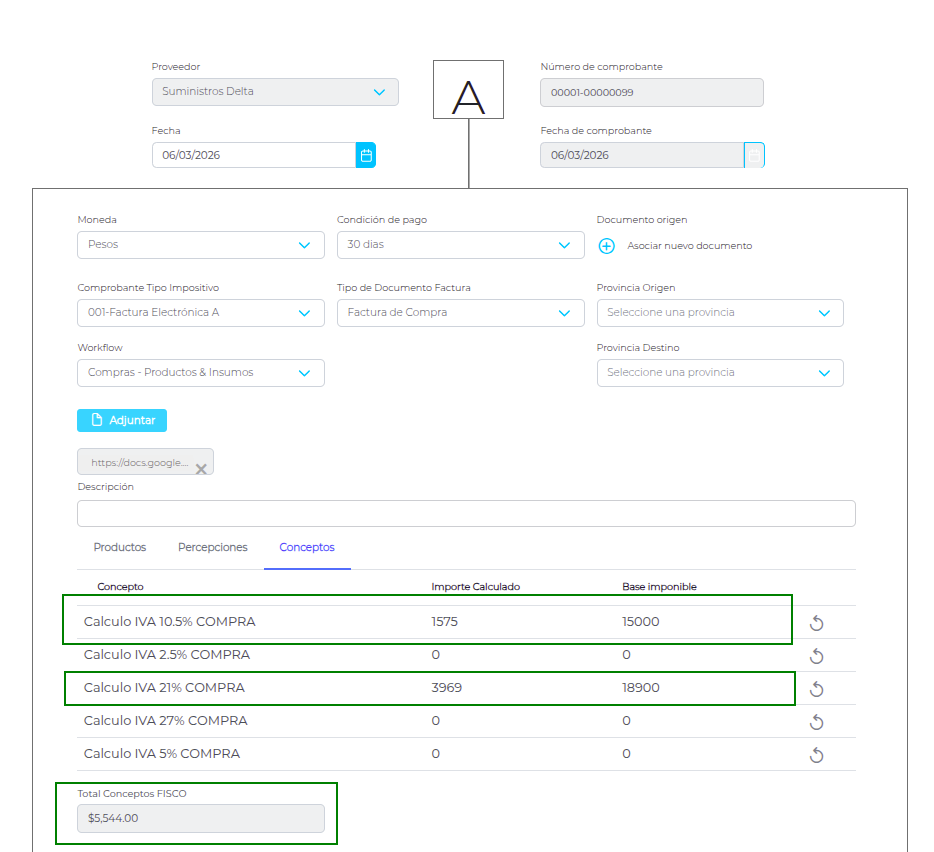Image resolution: width=934 pixels, height=852 pixels.
Task: Click the Adjuntar button
Action: point(122,420)
